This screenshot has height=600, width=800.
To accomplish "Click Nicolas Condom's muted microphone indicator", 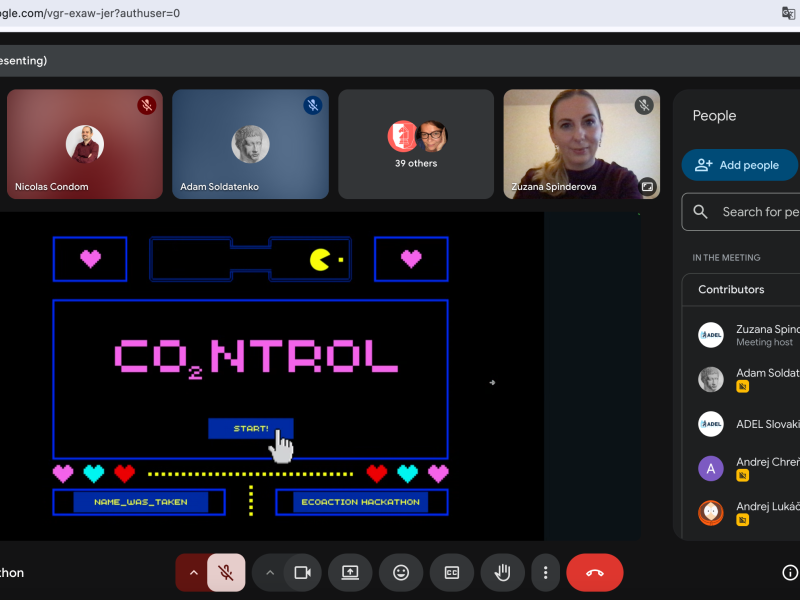I will pyautogui.click(x=147, y=105).
